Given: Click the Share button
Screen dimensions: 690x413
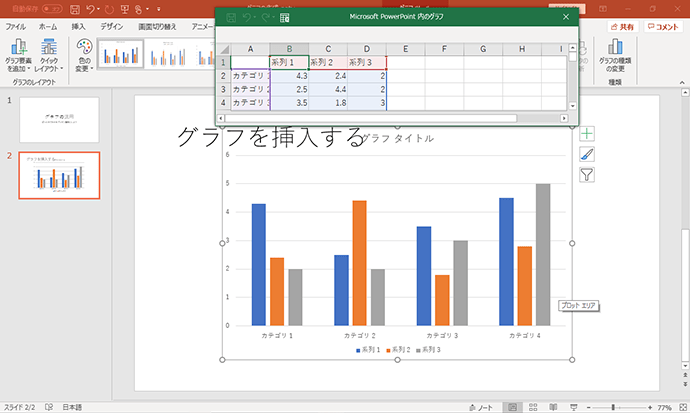Looking at the screenshot, I should tap(623, 27).
